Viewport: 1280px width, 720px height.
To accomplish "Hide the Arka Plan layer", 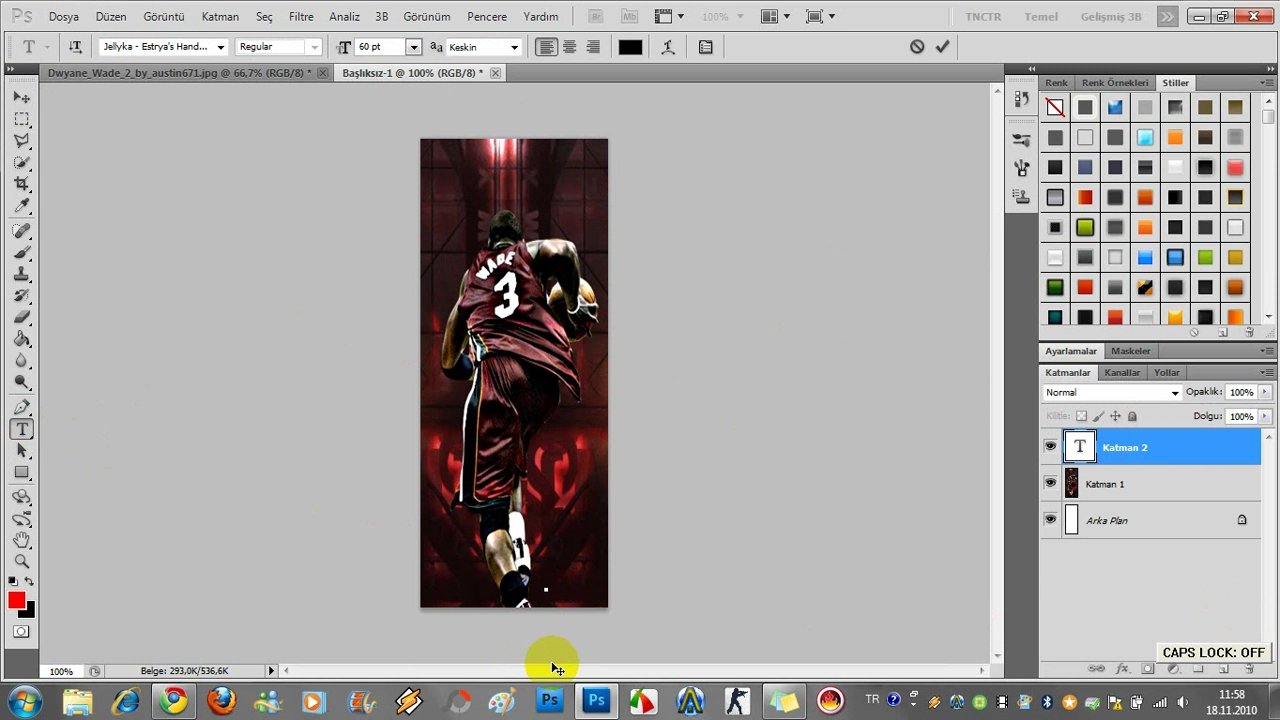I will (x=1050, y=520).
